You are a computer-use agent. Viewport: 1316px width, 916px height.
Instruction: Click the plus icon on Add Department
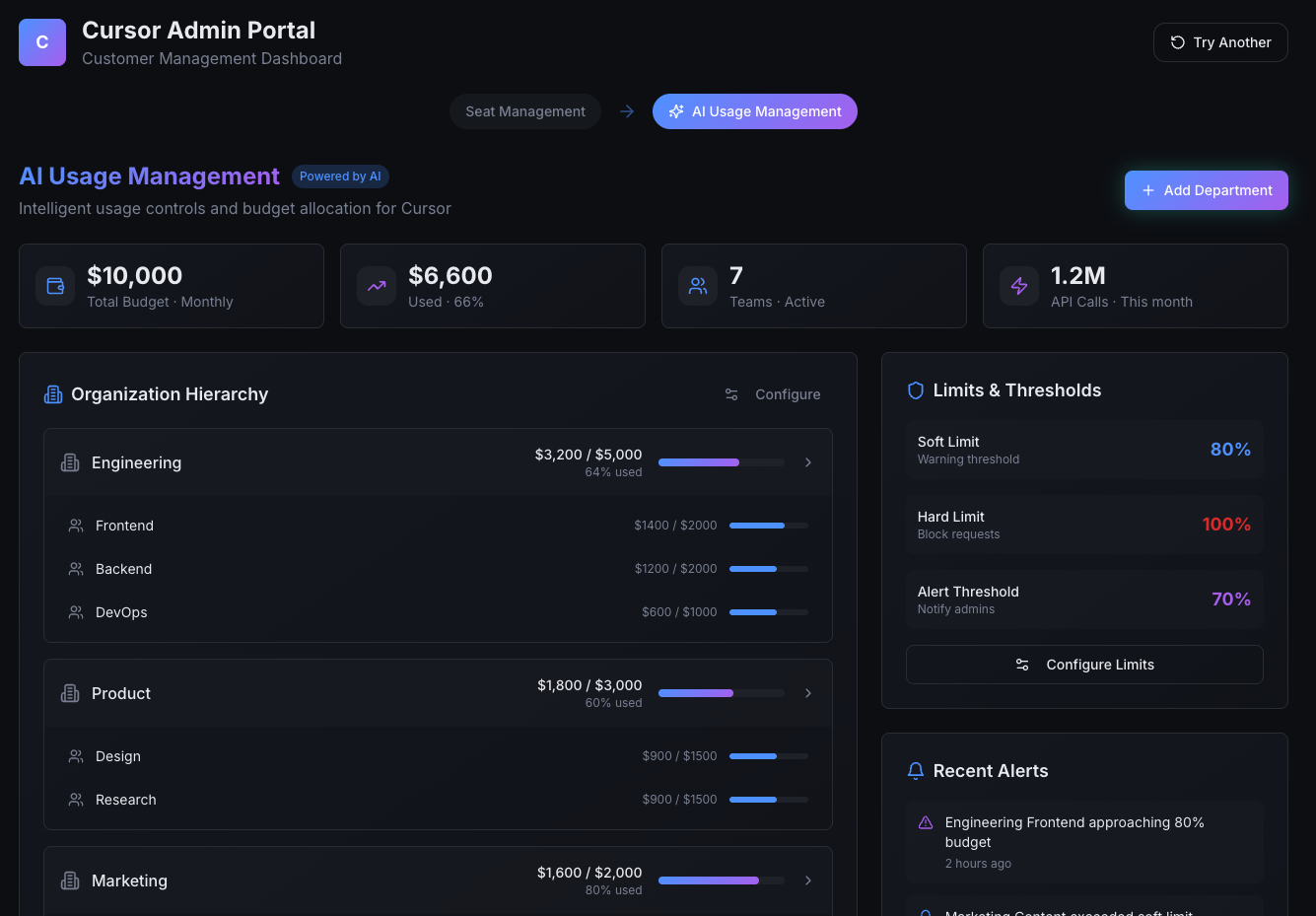[1148, 190]
